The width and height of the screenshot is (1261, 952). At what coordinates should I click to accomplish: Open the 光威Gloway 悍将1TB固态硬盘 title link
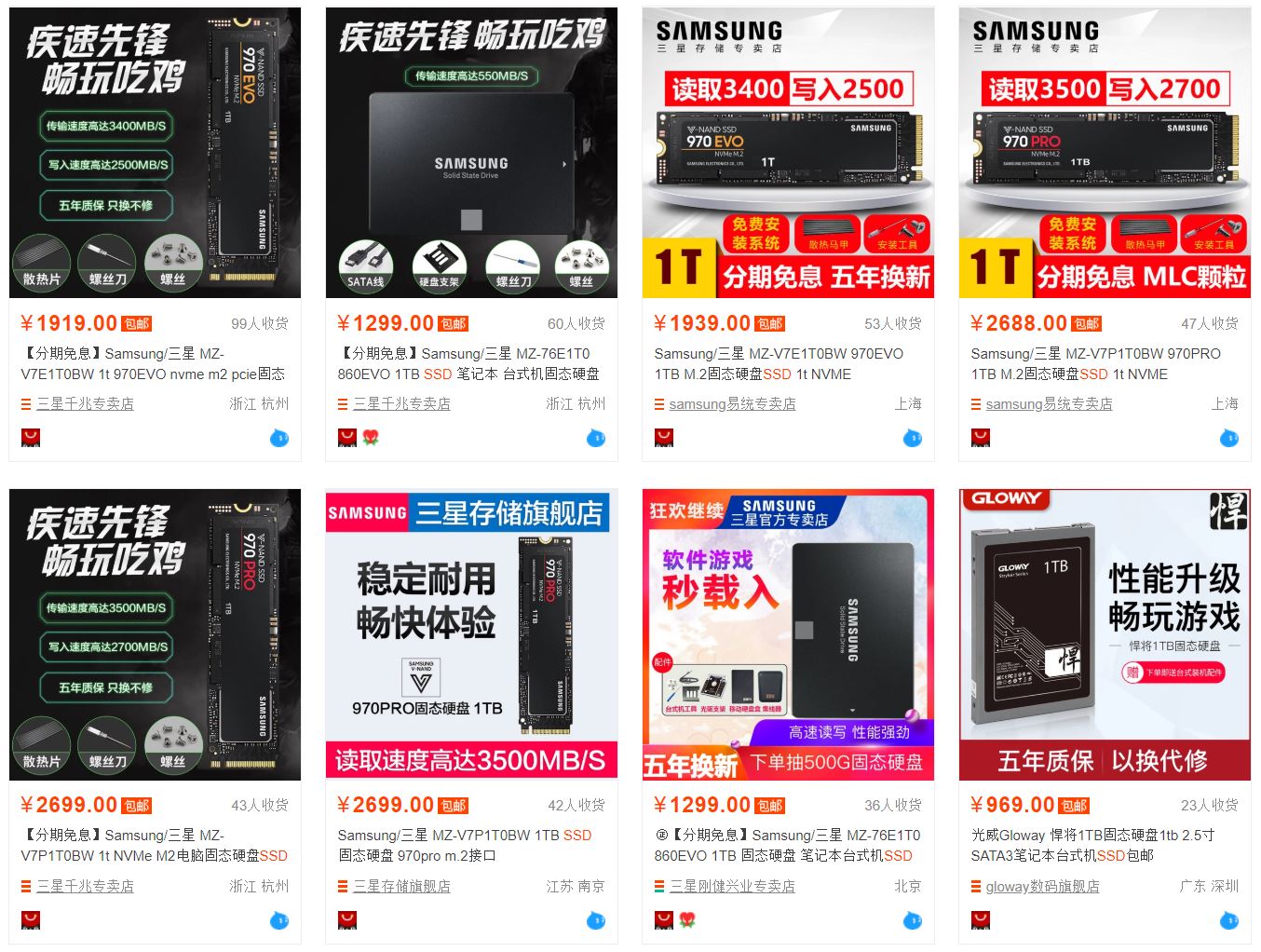1093,845
